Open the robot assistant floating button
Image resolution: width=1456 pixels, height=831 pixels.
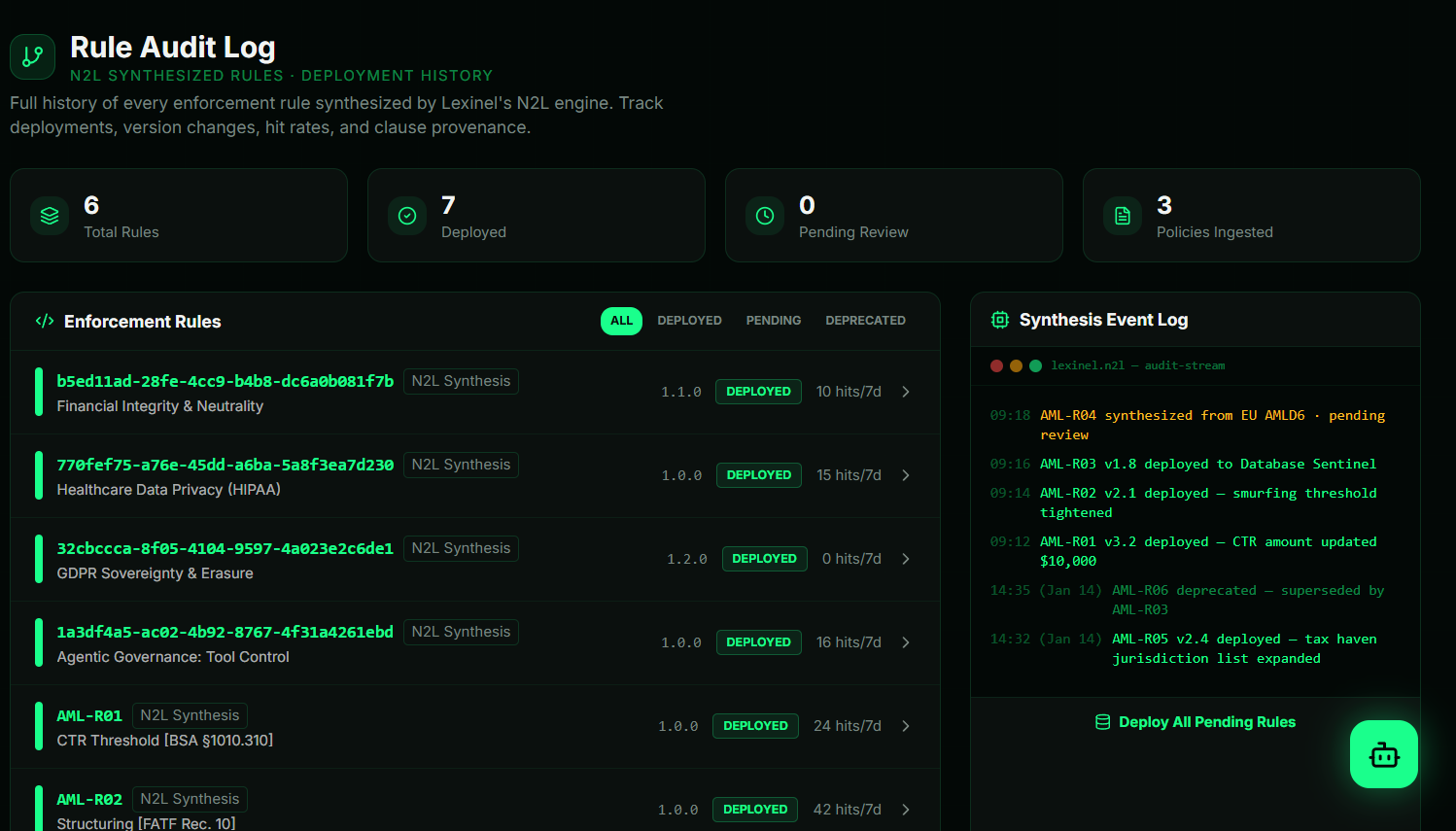click(1383, 754)
